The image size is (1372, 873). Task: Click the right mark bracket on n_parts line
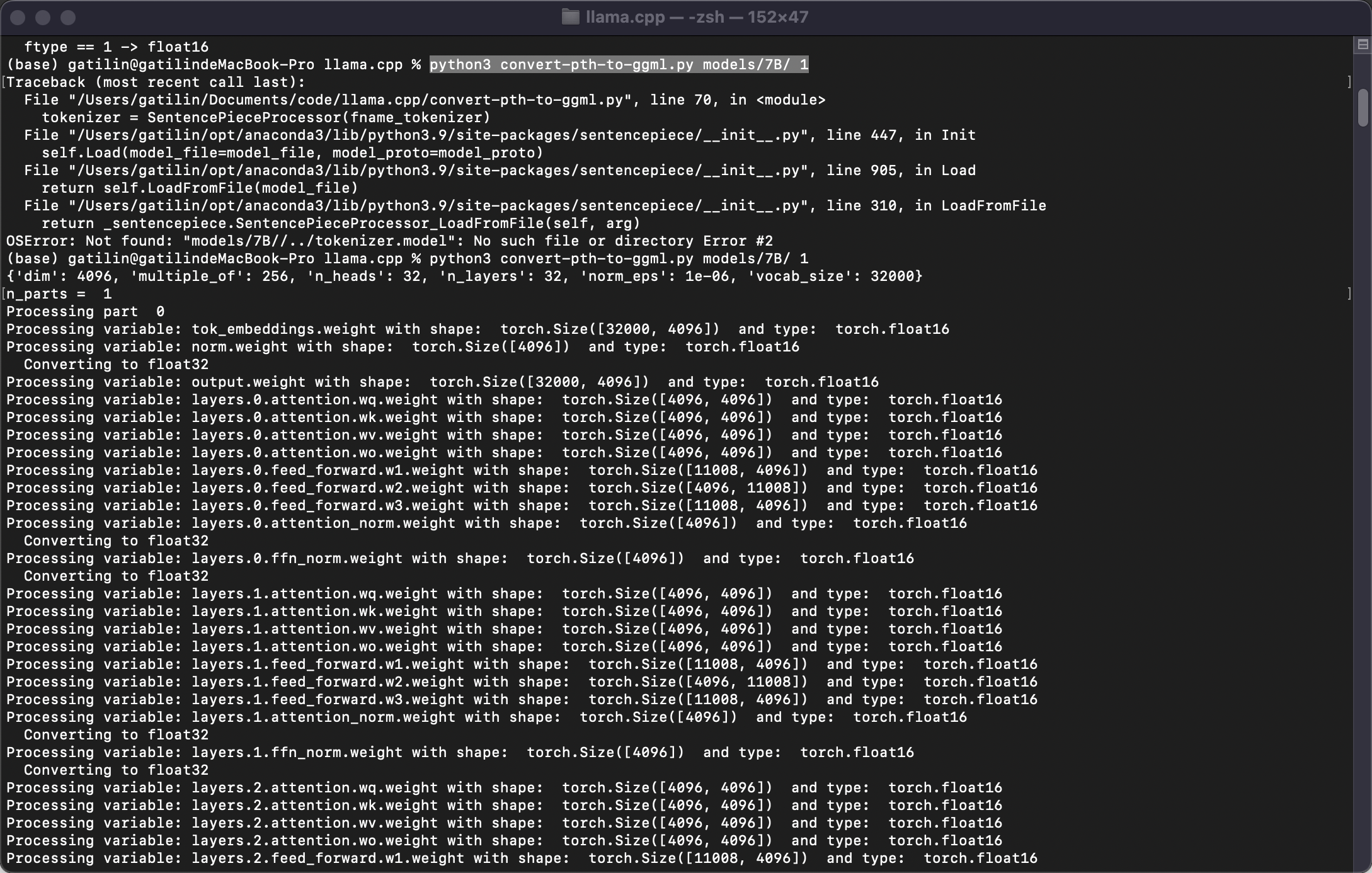[x=1349, y=294]
